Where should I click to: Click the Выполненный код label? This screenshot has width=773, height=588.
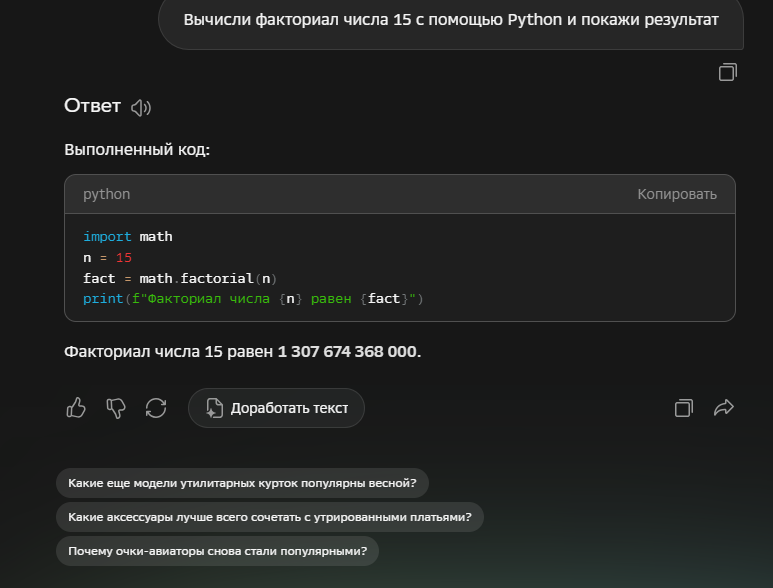(x=137, y=150)
